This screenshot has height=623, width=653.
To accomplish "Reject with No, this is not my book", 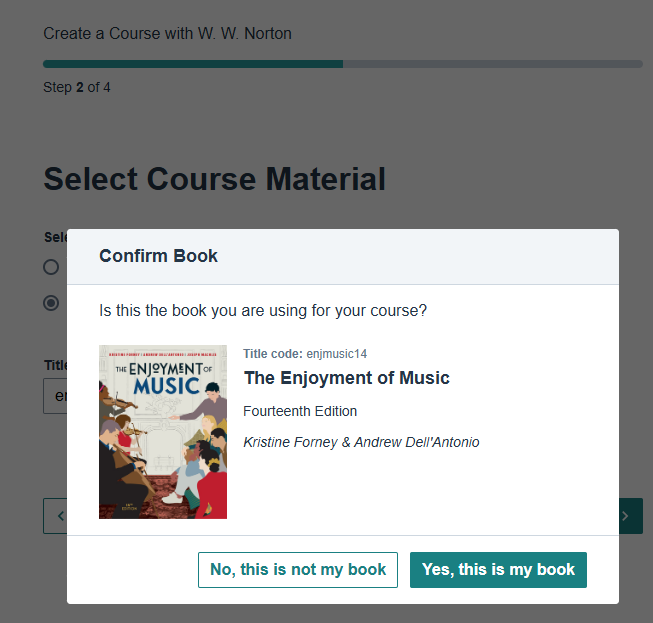I will tap(298, 570).
